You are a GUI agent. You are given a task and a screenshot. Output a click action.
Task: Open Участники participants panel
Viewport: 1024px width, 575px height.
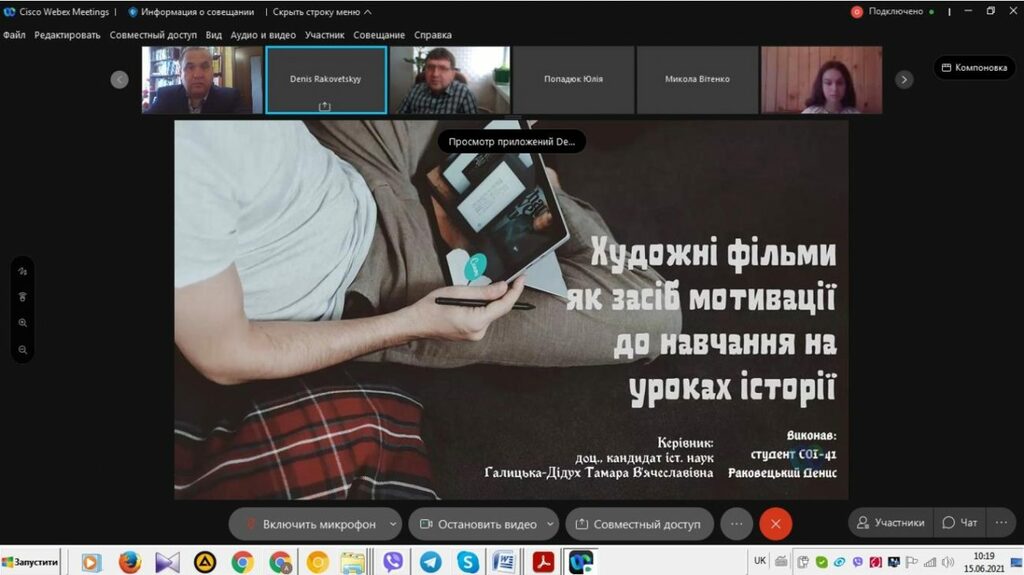(x=890, y=522)
